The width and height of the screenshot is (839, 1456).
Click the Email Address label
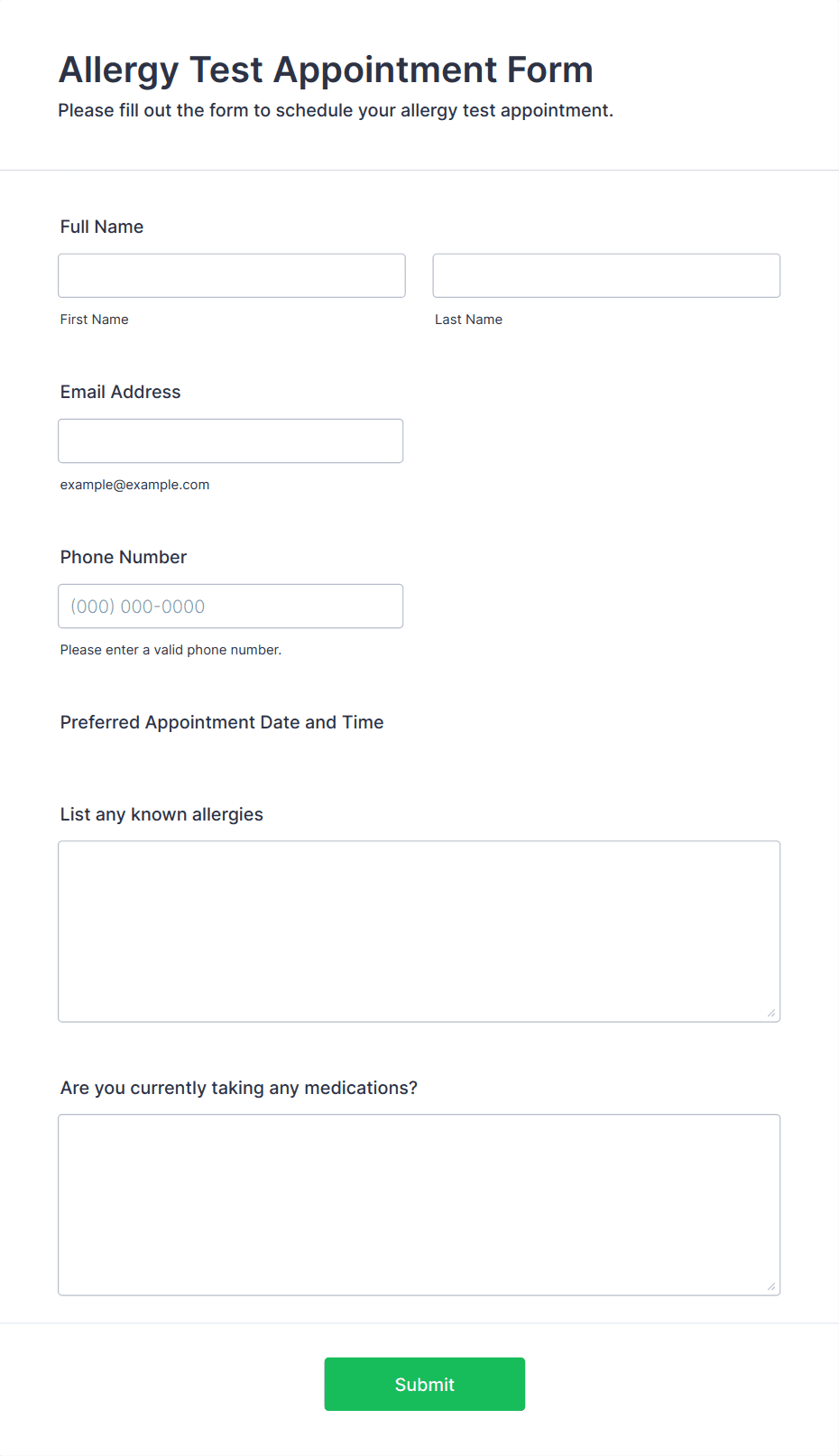[x=121, y=392]
